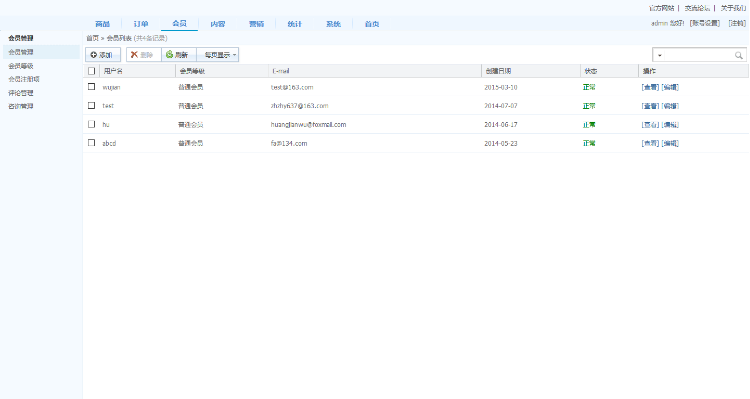This screenshot has height=399, width=750.
Task: Open the 内容 tab
Action: (218, 24)
